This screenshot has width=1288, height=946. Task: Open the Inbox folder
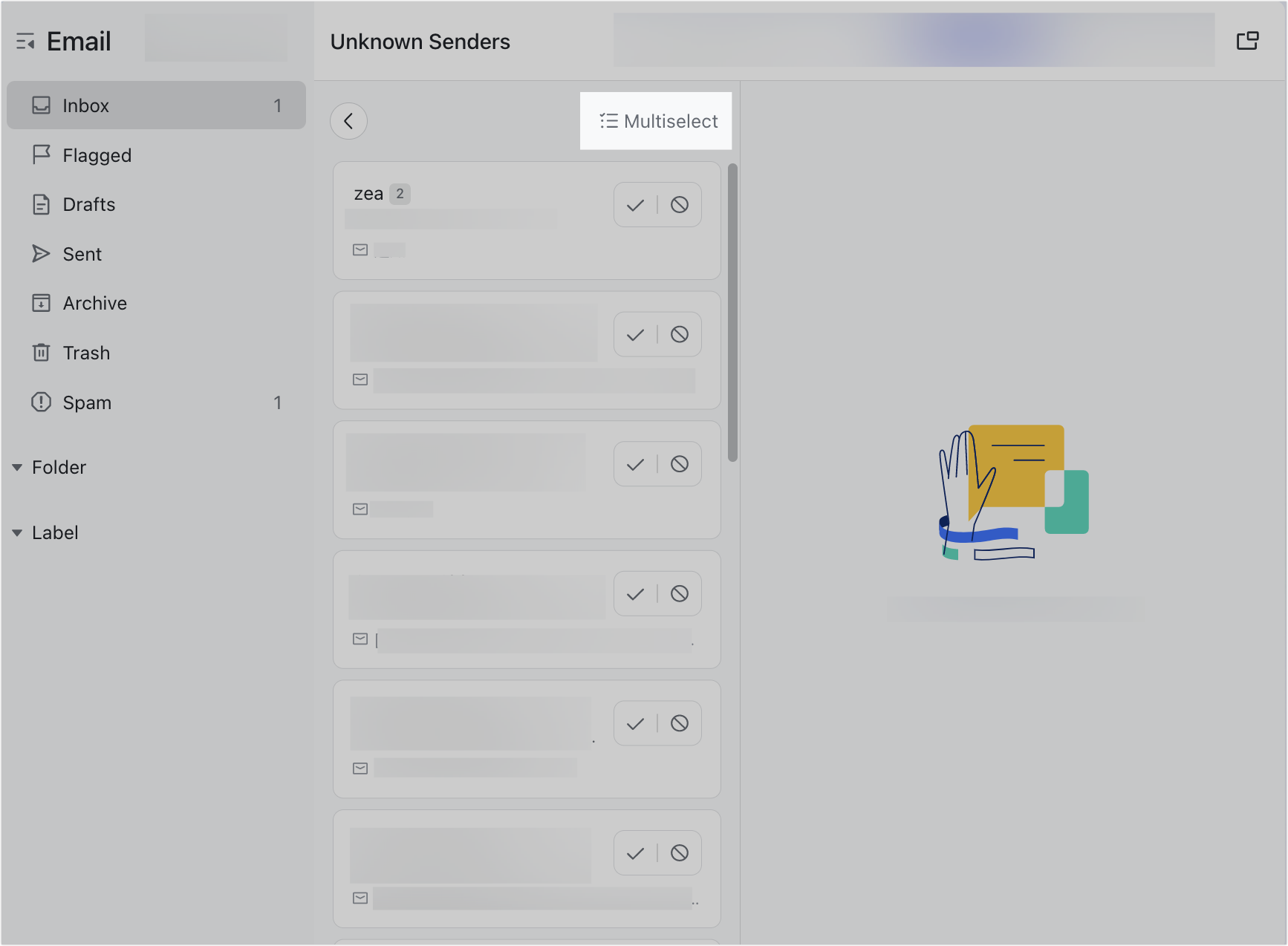point(156,105)
